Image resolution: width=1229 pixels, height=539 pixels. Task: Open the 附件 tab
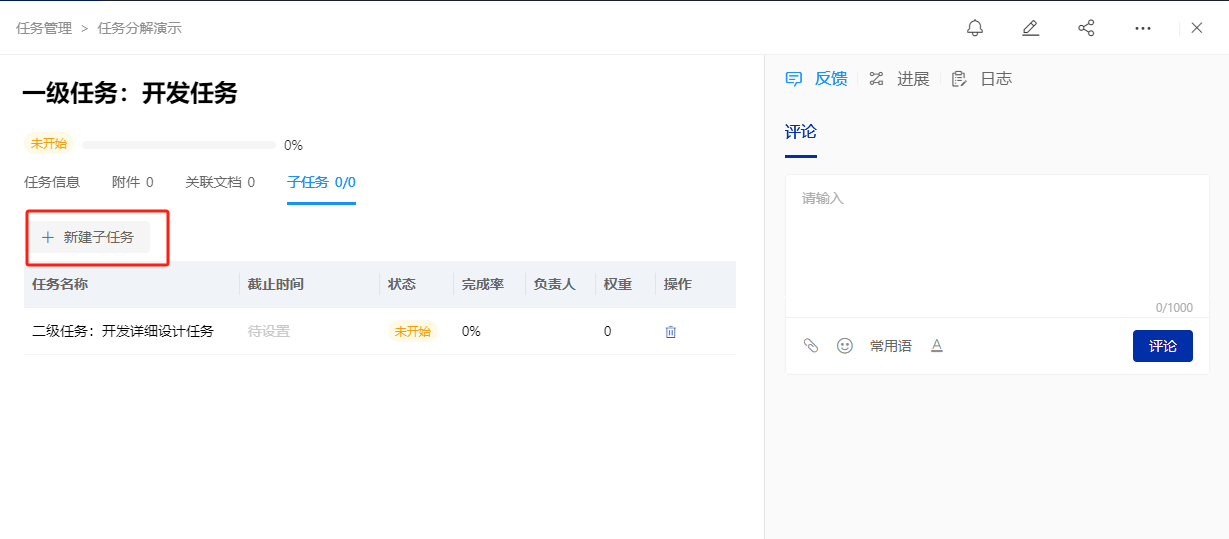(132, 182)
